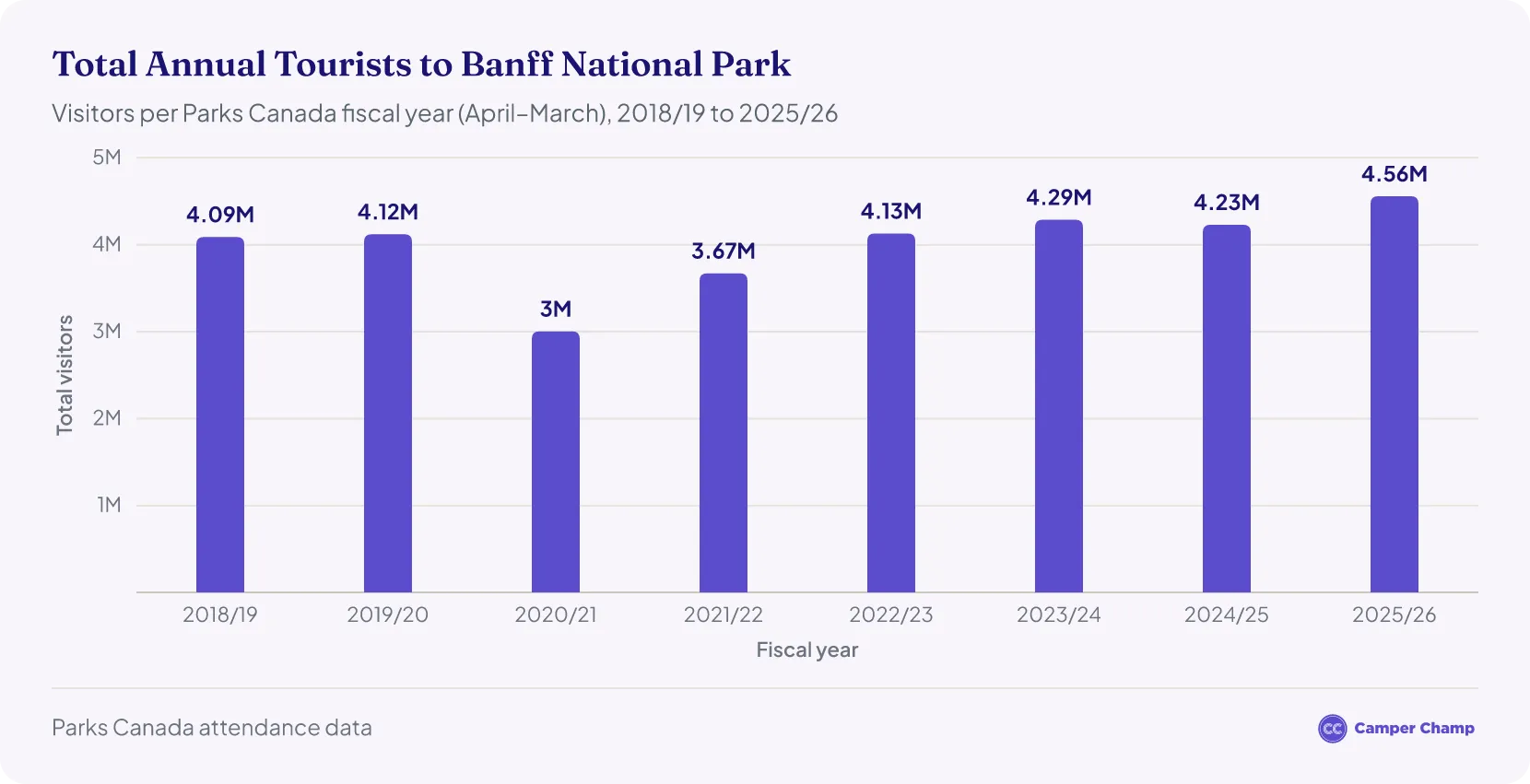Select the 2024/25 bar in the chart
The image size is (1530, 784).
pos(1227,408)
